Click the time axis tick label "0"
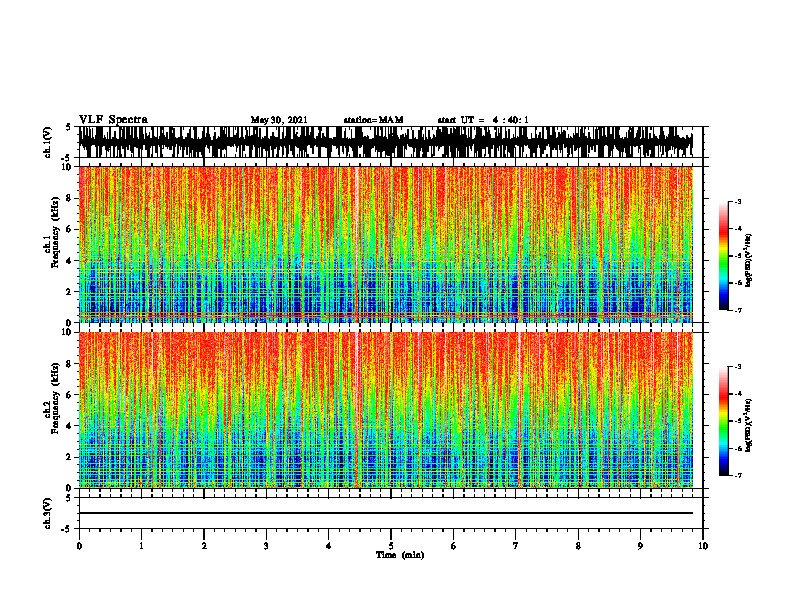Viewport: 792px width, 612px height. [x=79, y=546]
